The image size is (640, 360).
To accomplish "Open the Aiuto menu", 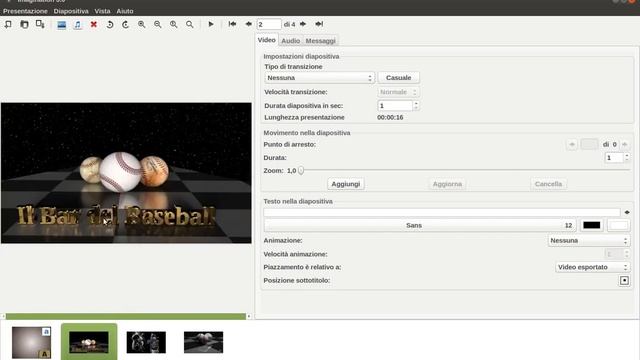I will [x=125, y=11].
